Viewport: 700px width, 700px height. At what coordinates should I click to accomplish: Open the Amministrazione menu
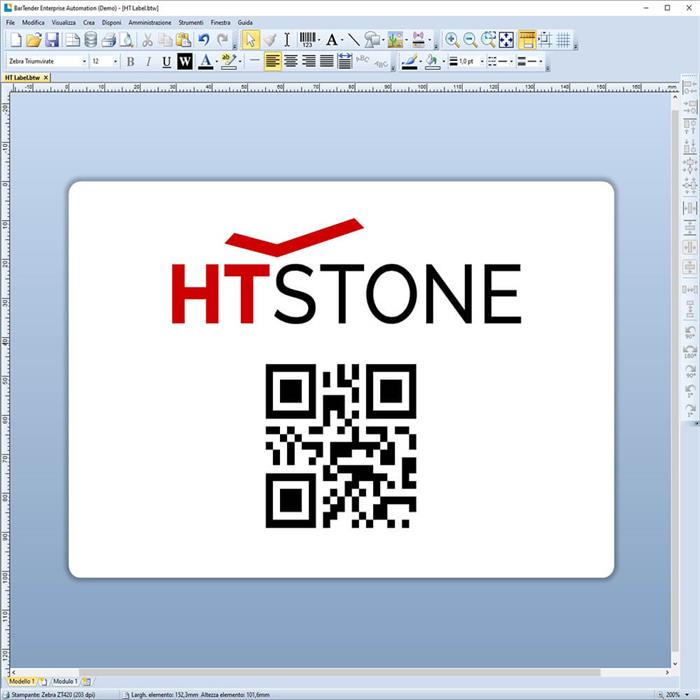pos(150,22)
